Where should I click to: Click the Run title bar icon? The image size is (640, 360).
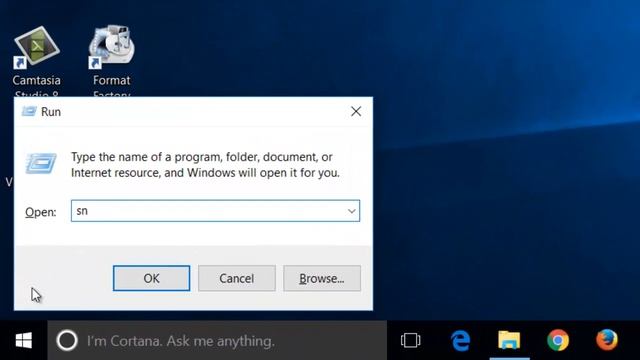click(x=29, y=111)
